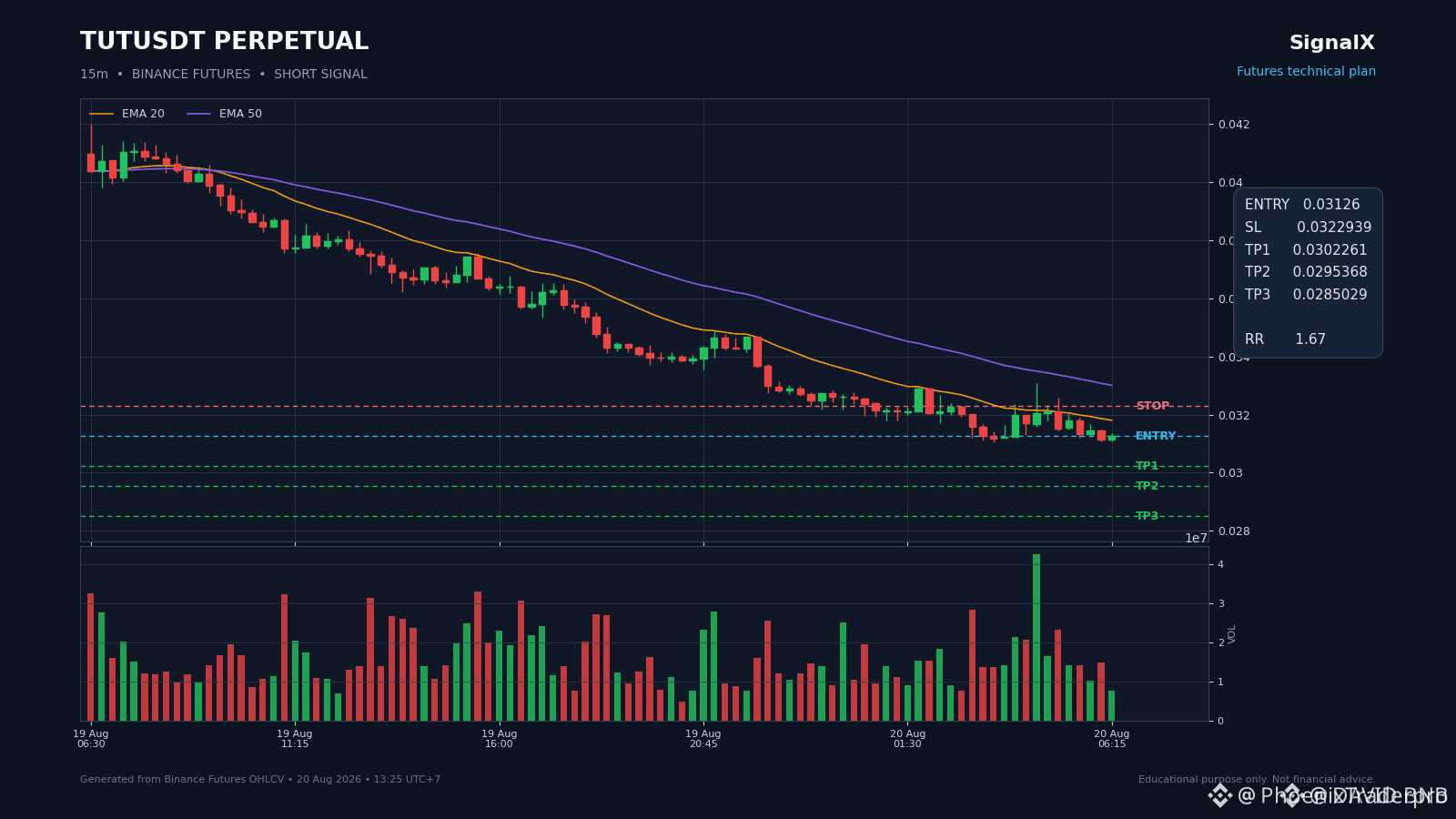The image size is (1456, 819).
Task: Click the TUTUSDT PERPETUAL chart title
Action: click(224, 42)
